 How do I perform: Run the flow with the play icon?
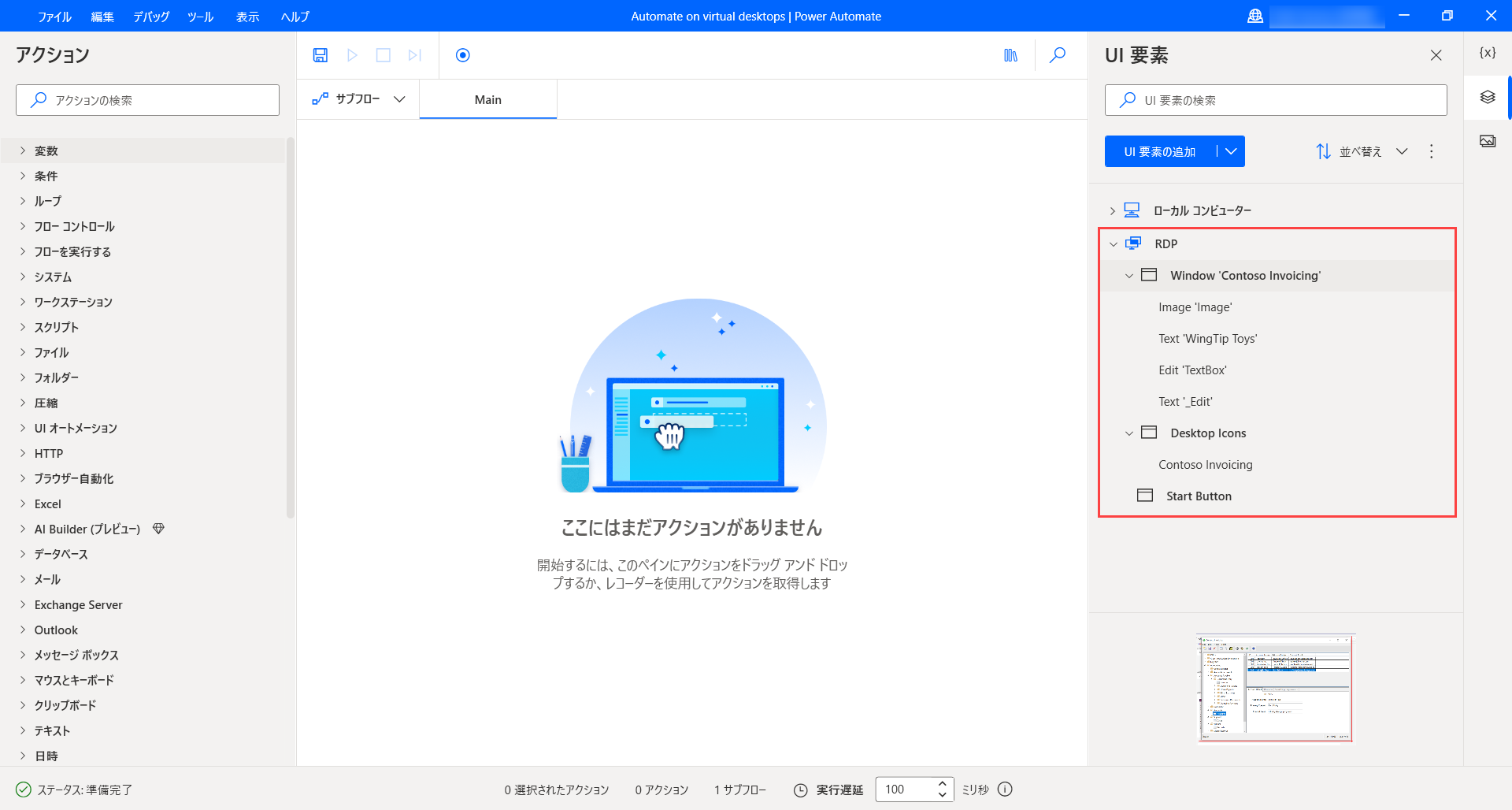pos(352,55)
